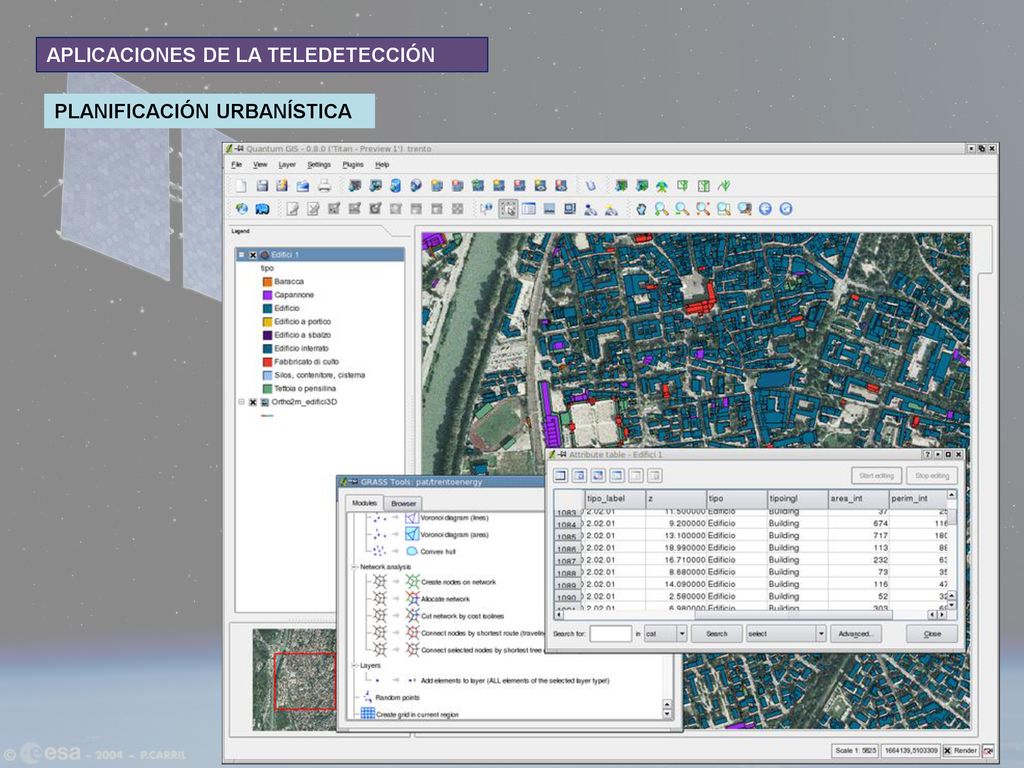The width and height of the screenshot is (1024, 768).
Task: Click the Start editing button
Action: tap(876, 475)
